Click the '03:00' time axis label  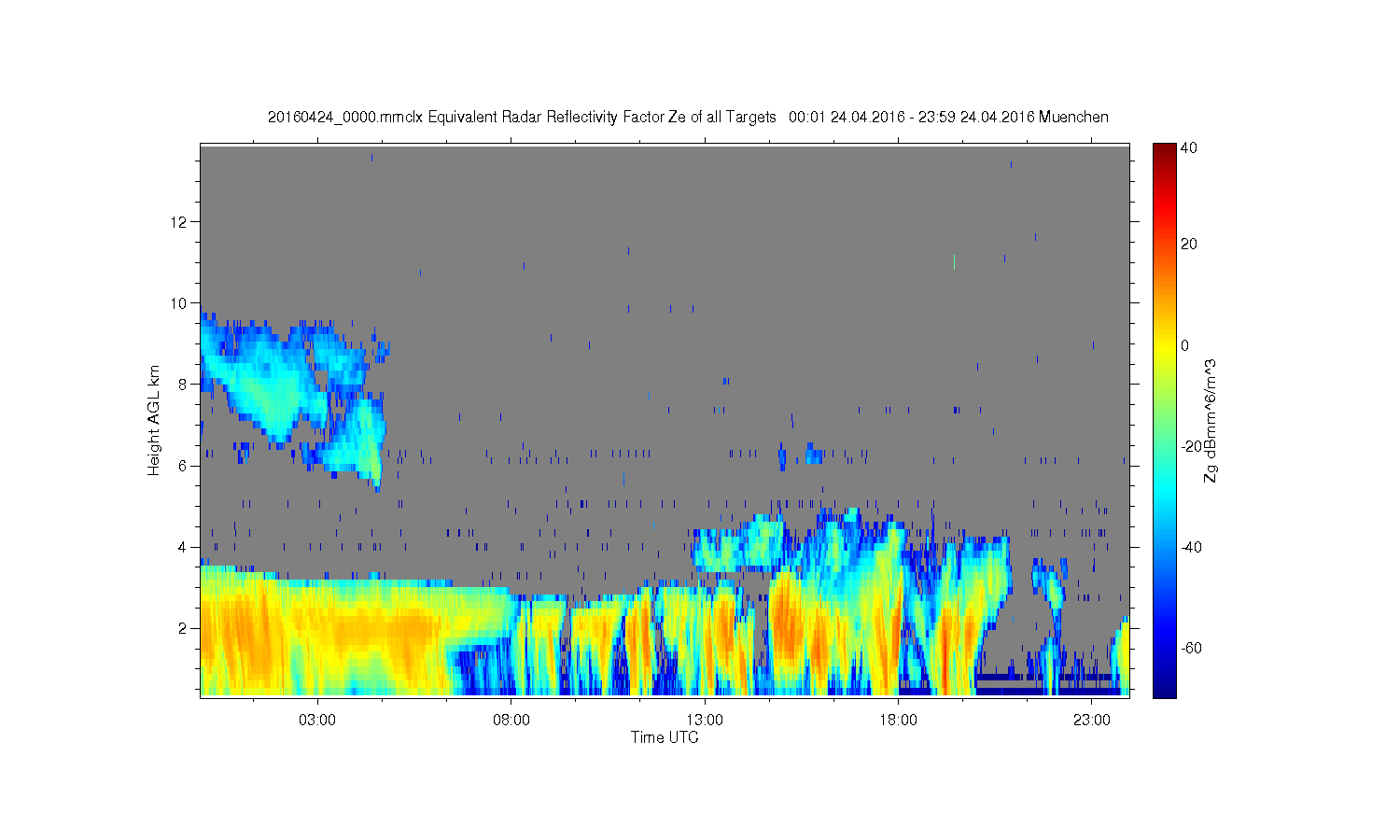pos(317,720)
